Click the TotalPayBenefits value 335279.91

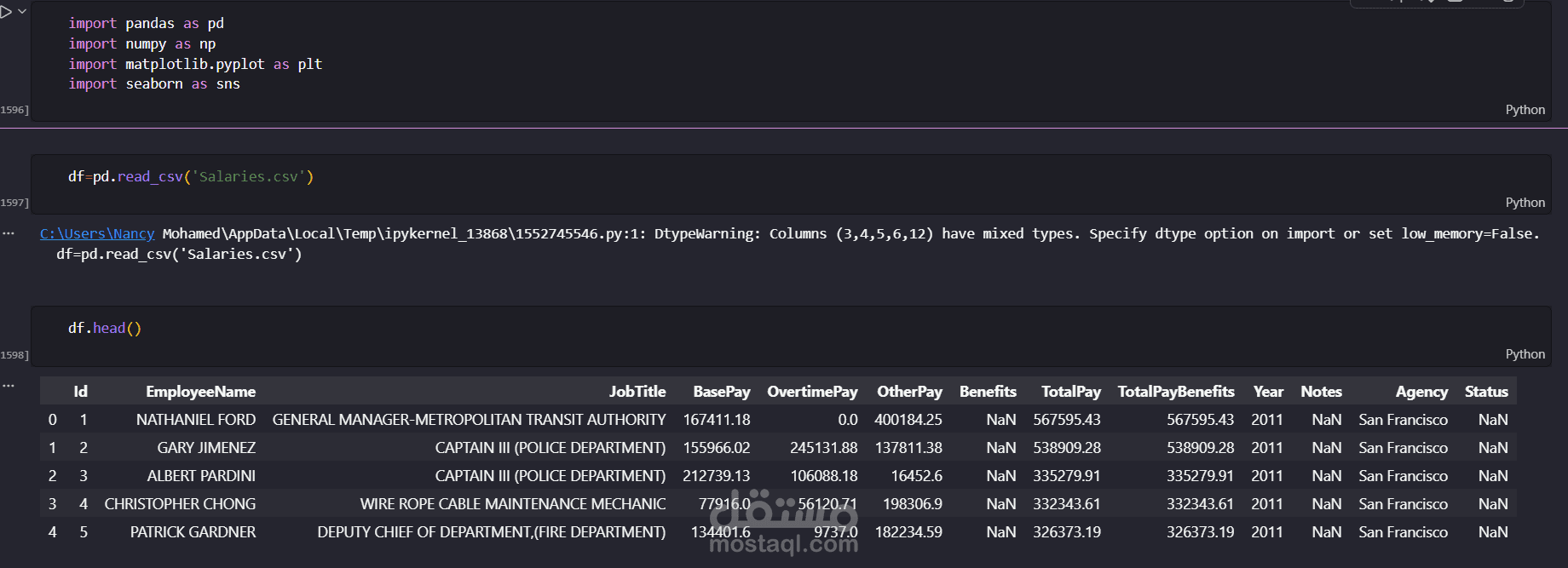pos(1201,476)
